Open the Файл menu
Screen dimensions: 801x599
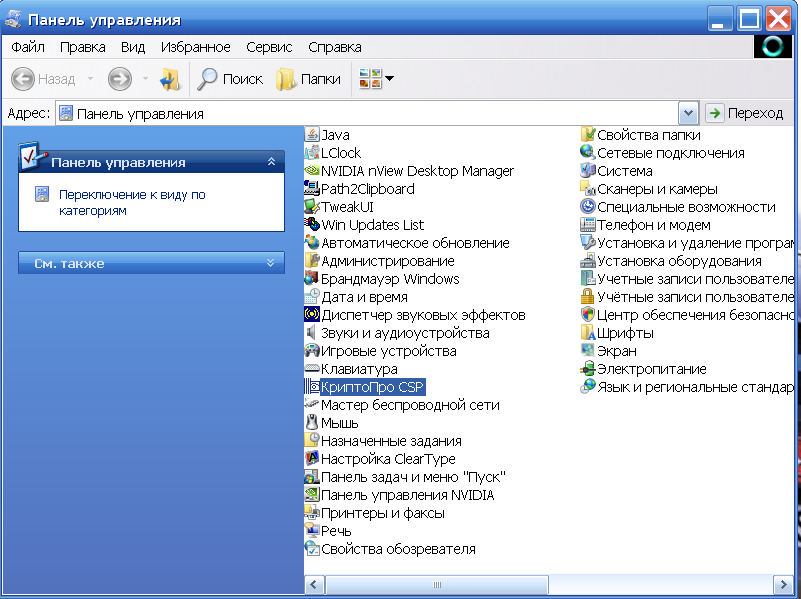28,47
